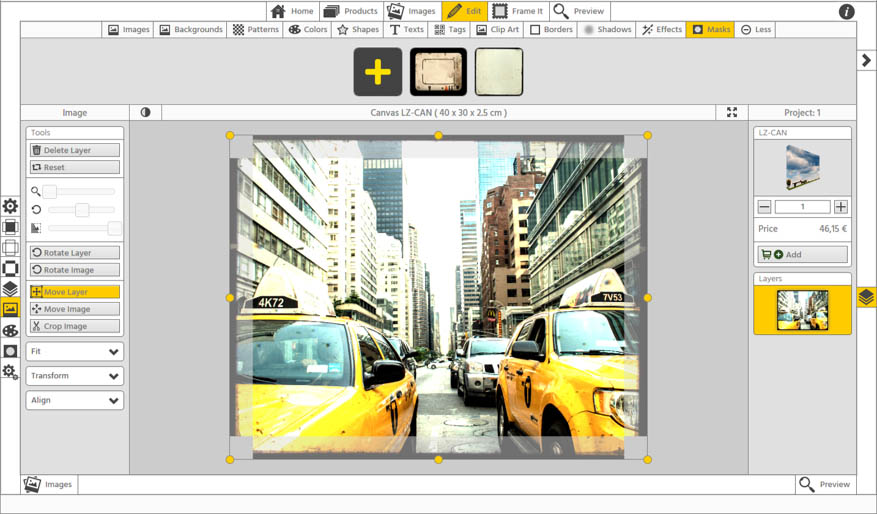The image size is (877, 514).
Task: Click the zoom magnifier icon in Tools
Action: 36,192
